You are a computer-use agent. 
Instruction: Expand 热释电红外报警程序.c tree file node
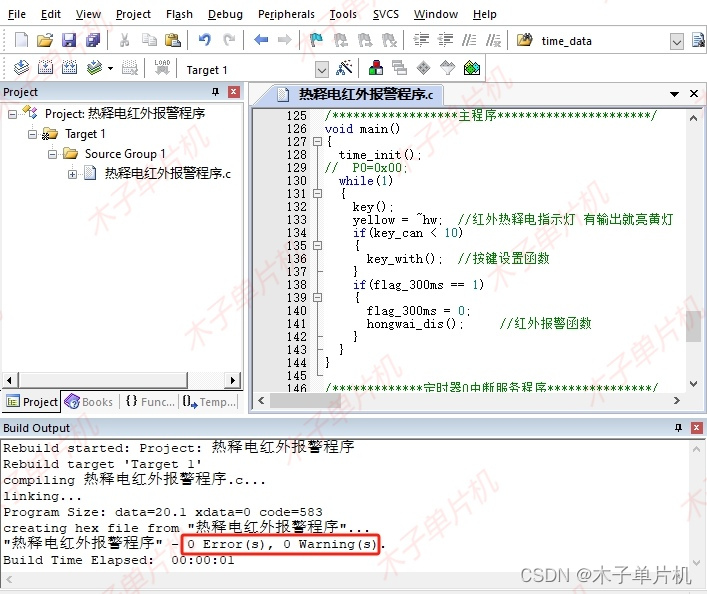[x=72, y=174]
